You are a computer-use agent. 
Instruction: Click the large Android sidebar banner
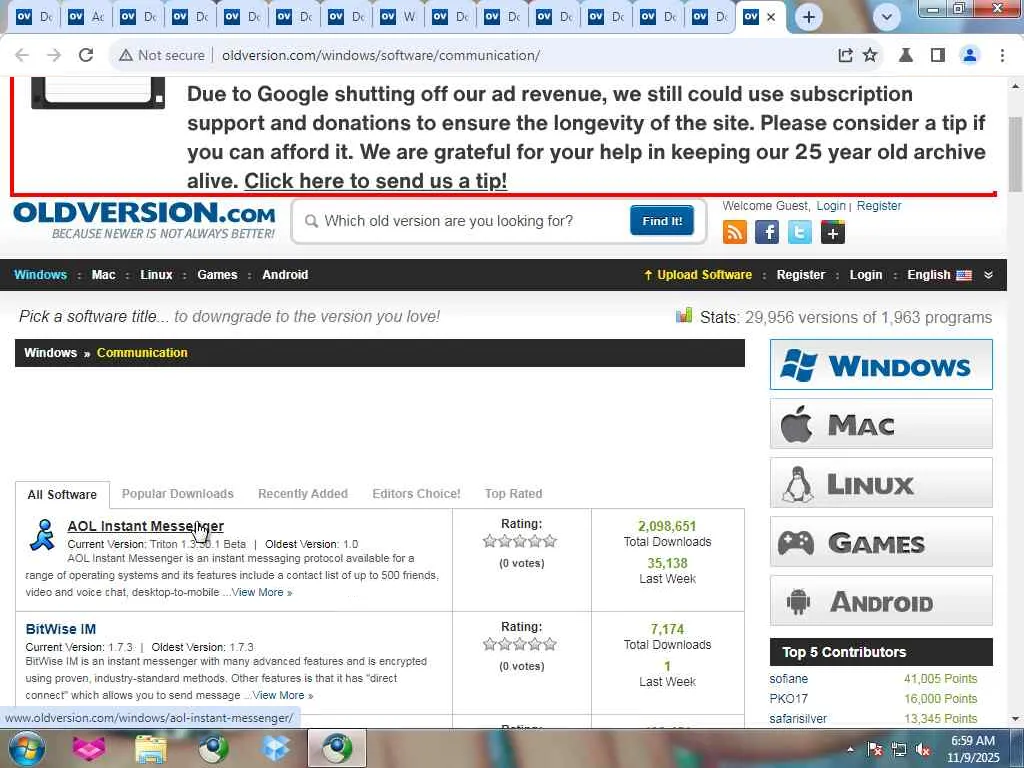click(881, 601)
